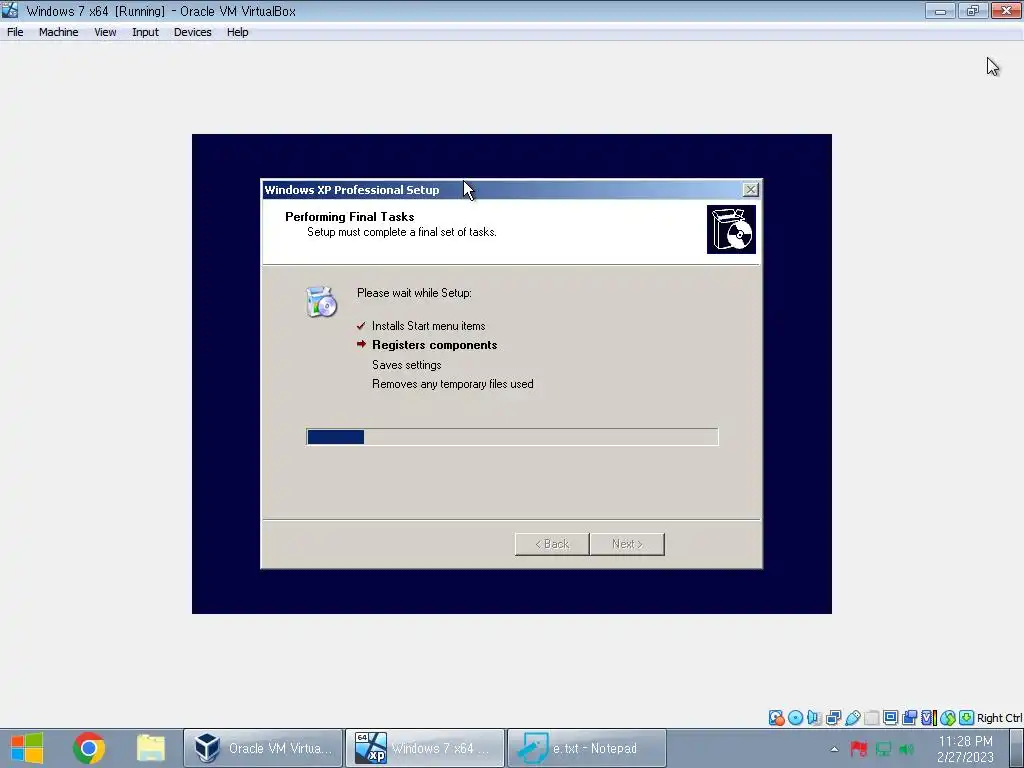Restore down the VirtualBox VM window
Screen dimensions: 1024x768
point(973,10)
